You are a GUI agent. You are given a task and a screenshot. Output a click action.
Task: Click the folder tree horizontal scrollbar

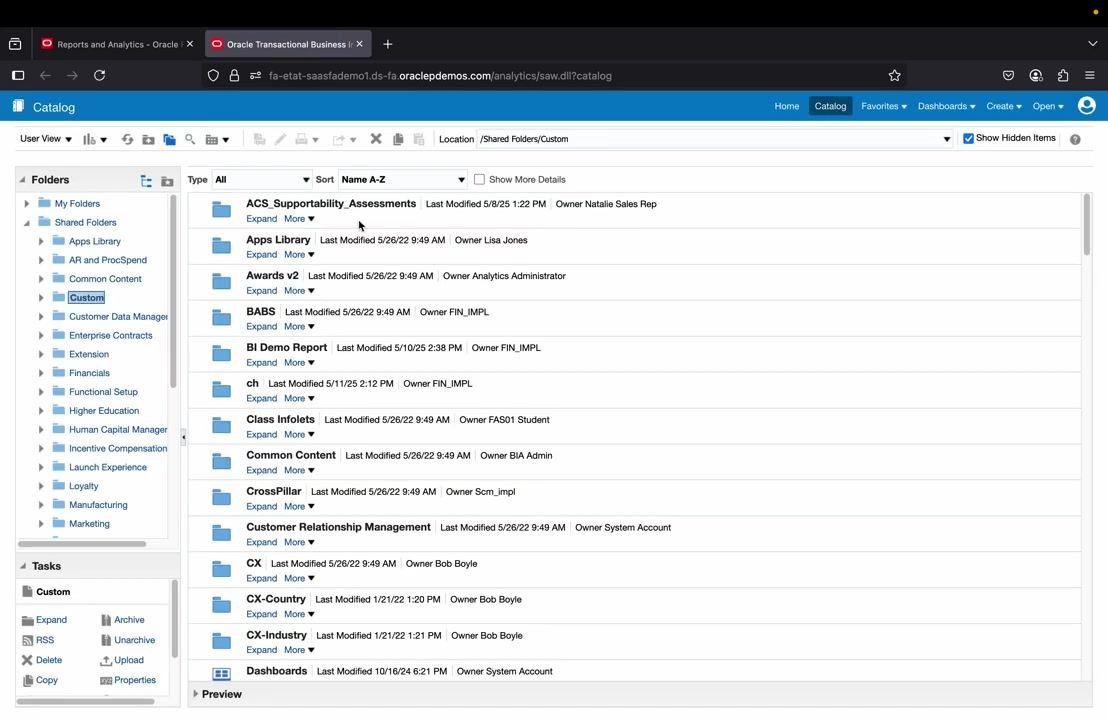coord(82,544)
